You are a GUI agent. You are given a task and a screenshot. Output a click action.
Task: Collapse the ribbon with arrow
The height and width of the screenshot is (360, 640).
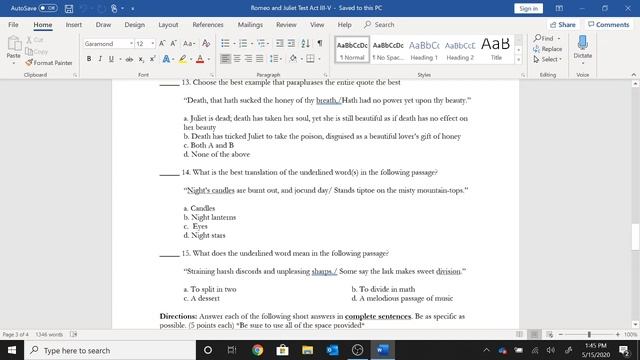coord(633,75)
